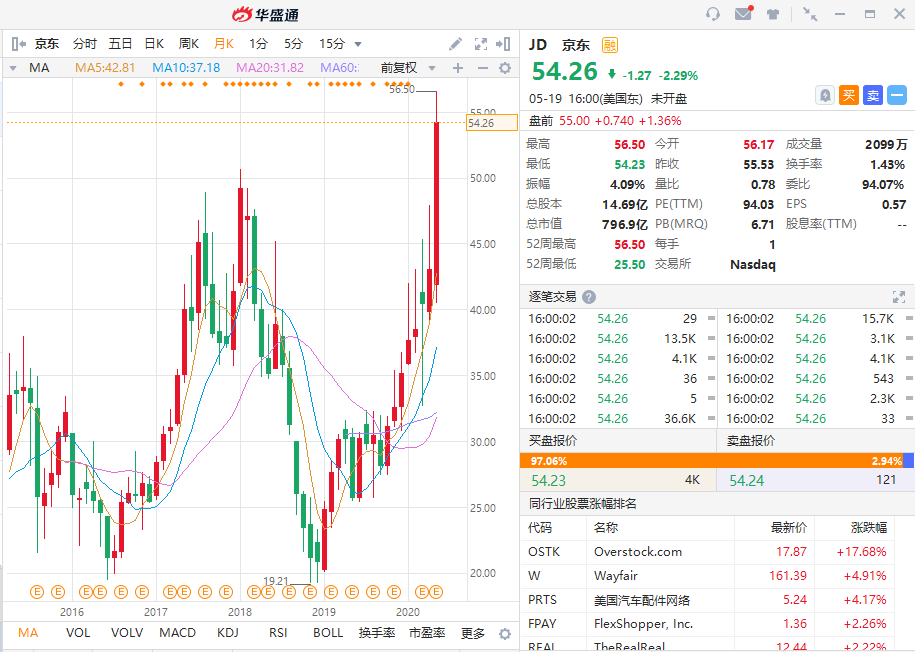The height and width of the screenshot is (652, 915).
Task: Click the orange 97.06% bid ratio bar
Action: click(x=711, y=461)
